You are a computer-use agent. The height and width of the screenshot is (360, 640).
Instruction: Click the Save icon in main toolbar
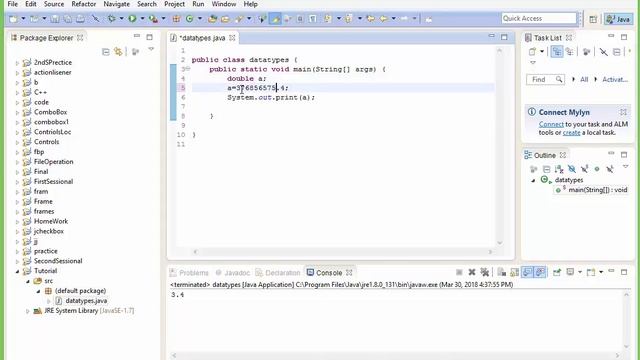[x=55, y=19]
